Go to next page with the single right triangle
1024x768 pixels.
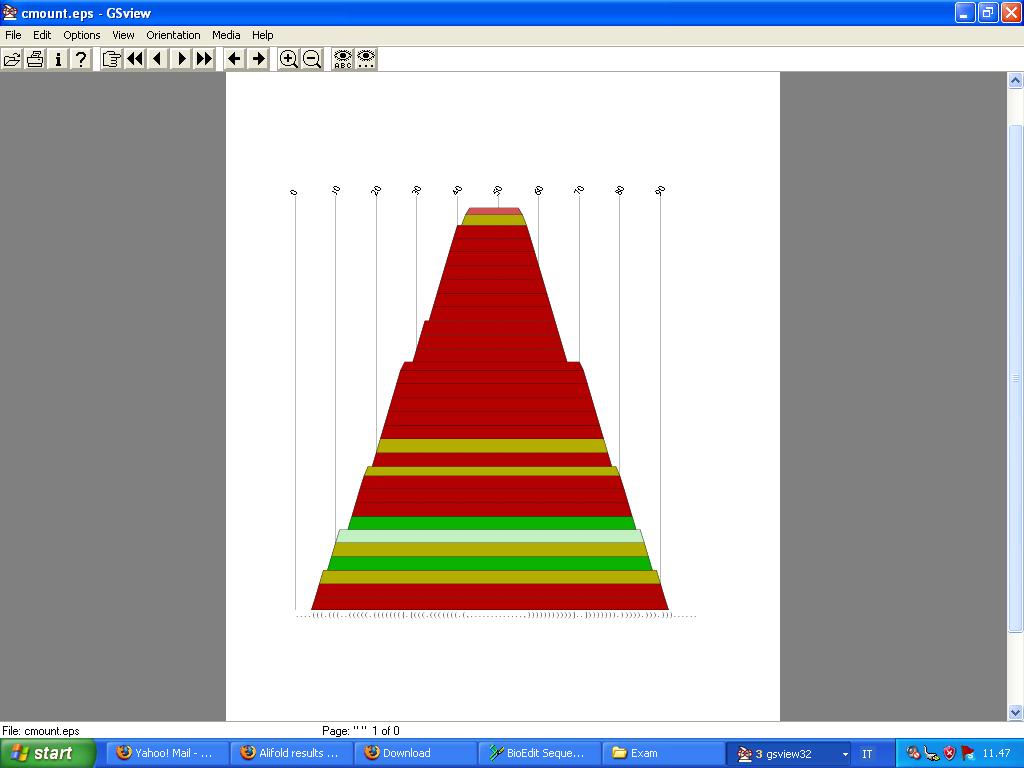tap(181, 59)
